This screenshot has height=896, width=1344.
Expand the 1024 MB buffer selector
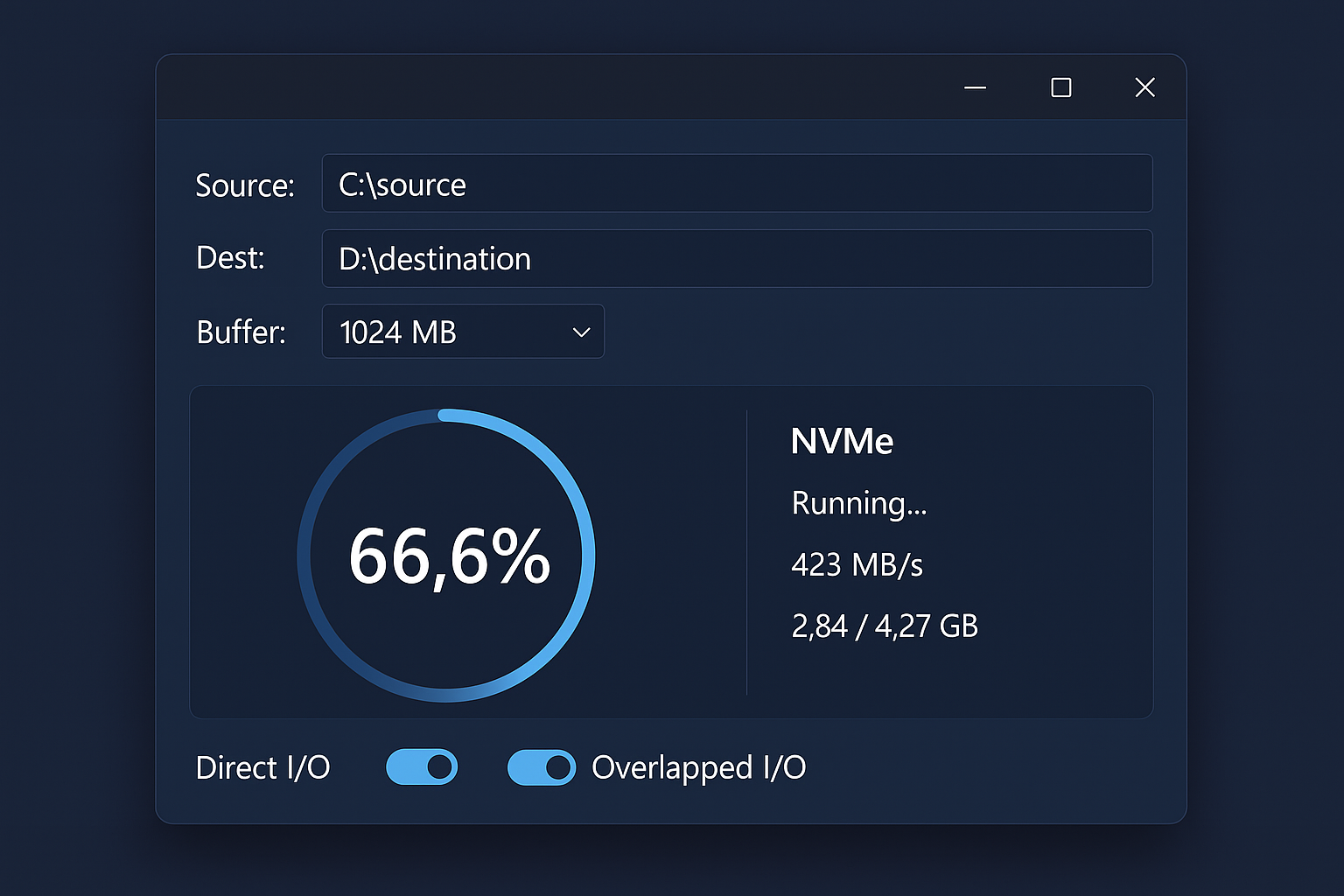coord(463,332)
